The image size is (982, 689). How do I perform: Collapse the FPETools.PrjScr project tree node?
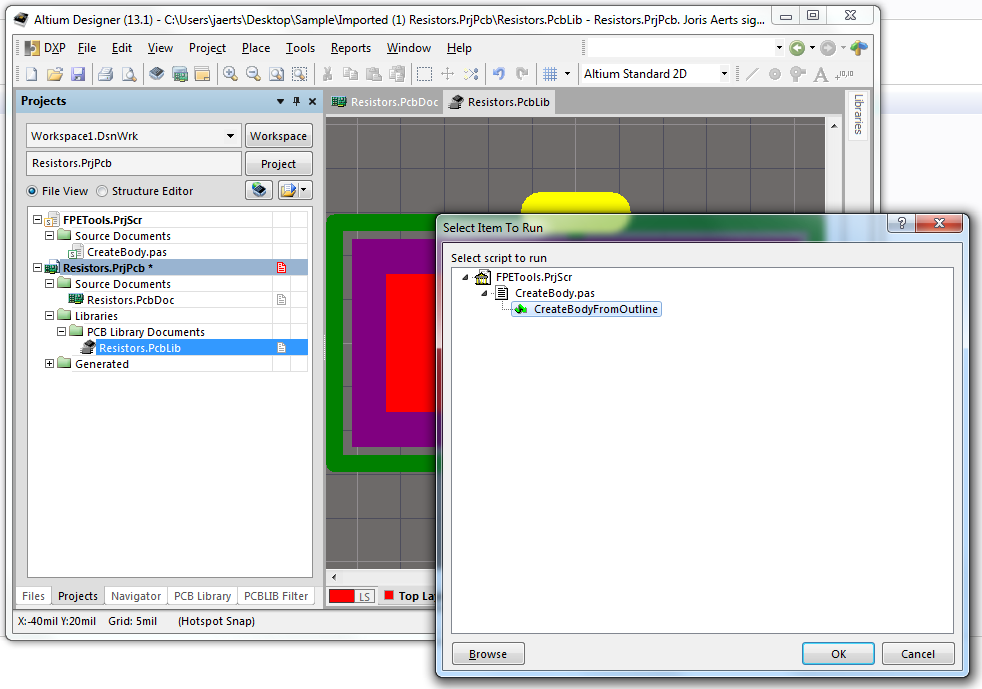(38, 220)
